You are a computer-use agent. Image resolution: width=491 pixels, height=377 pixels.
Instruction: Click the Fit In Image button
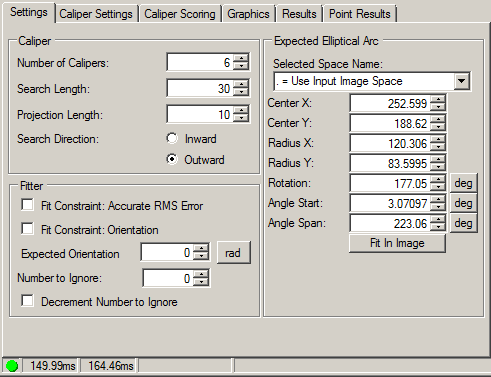click(397, 243)
